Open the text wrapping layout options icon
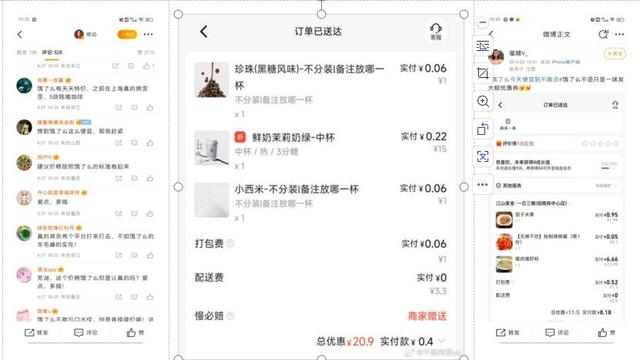The image size is (640, 360). point(482,46)
